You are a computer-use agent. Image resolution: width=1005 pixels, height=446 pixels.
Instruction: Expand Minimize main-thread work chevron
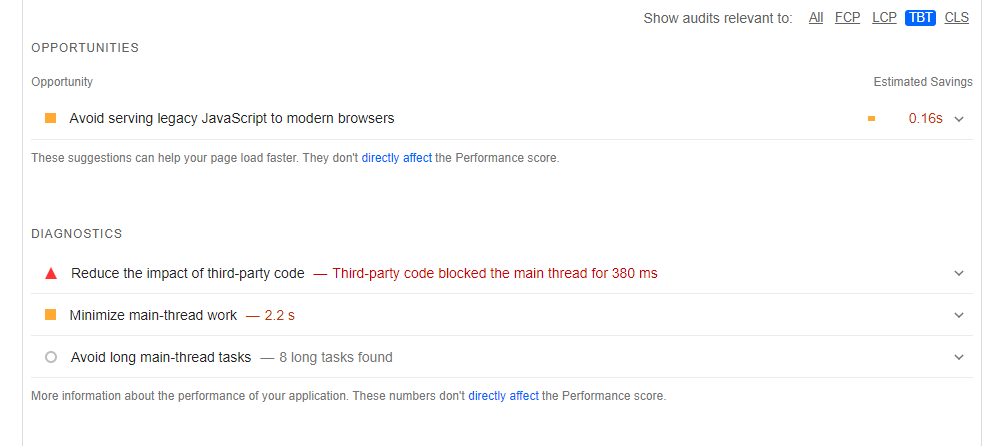coord(959,315)
